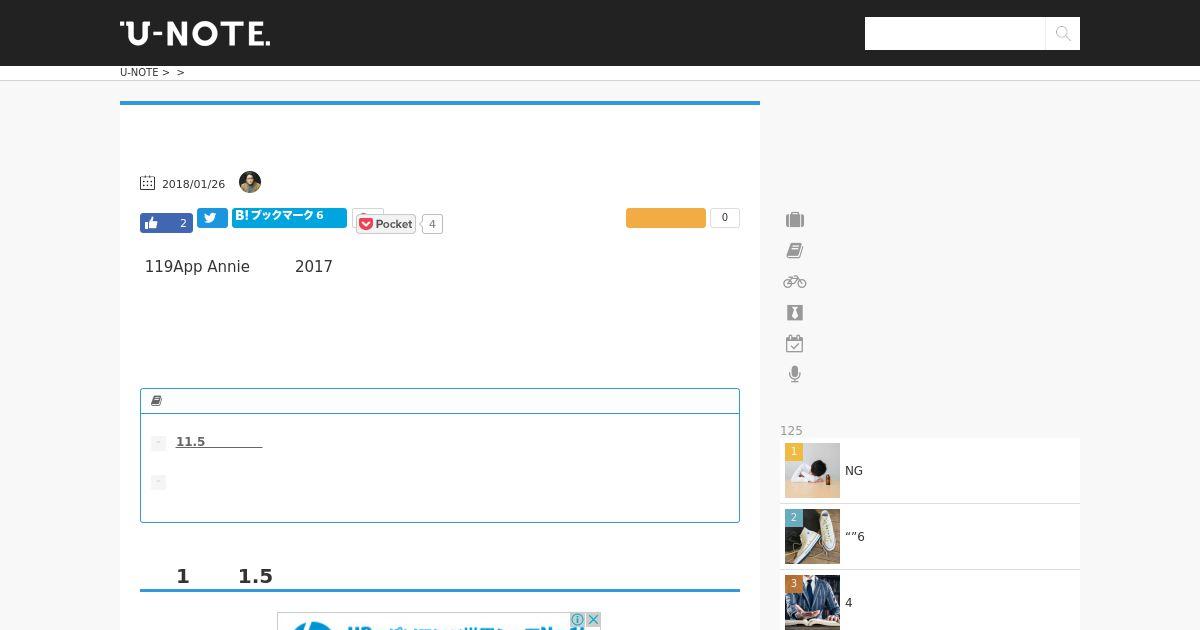1200x630 pixels.
Task: Click the table of contents book icon
Action: [x=156, y=401]
